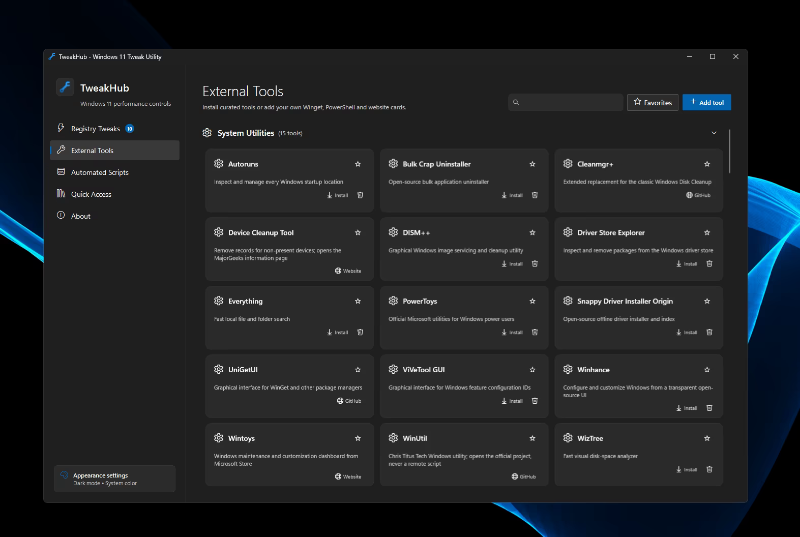This screenshot has width=800, height=537.
Task: Click the tools list vertical scrollbar
Action: [730, 151]
